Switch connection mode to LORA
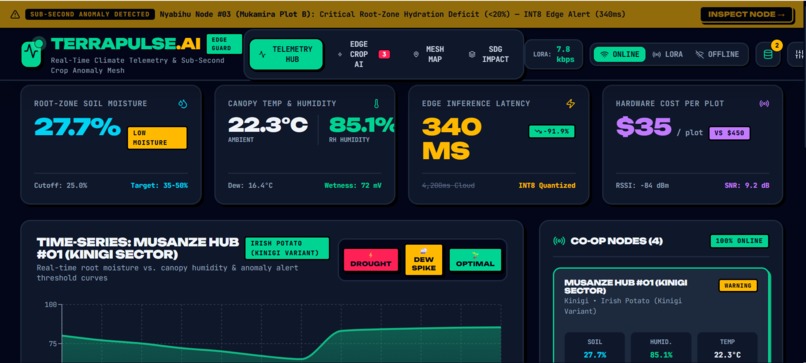Viewport: 806px width, 363px height. pos(668,55)
